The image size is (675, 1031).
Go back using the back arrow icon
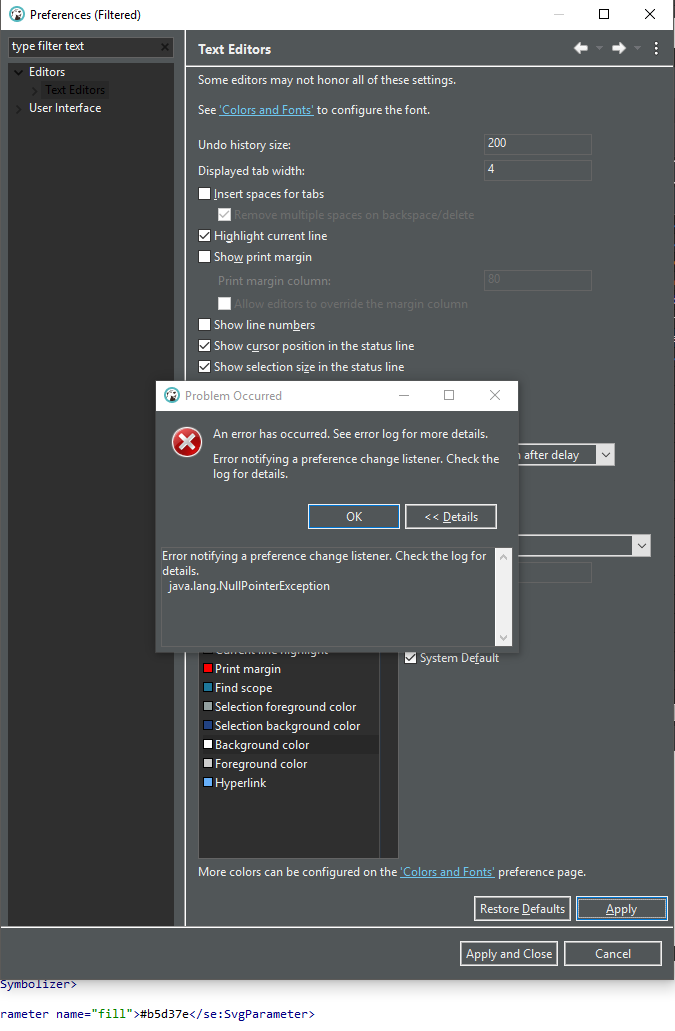(x=580, y=48)
